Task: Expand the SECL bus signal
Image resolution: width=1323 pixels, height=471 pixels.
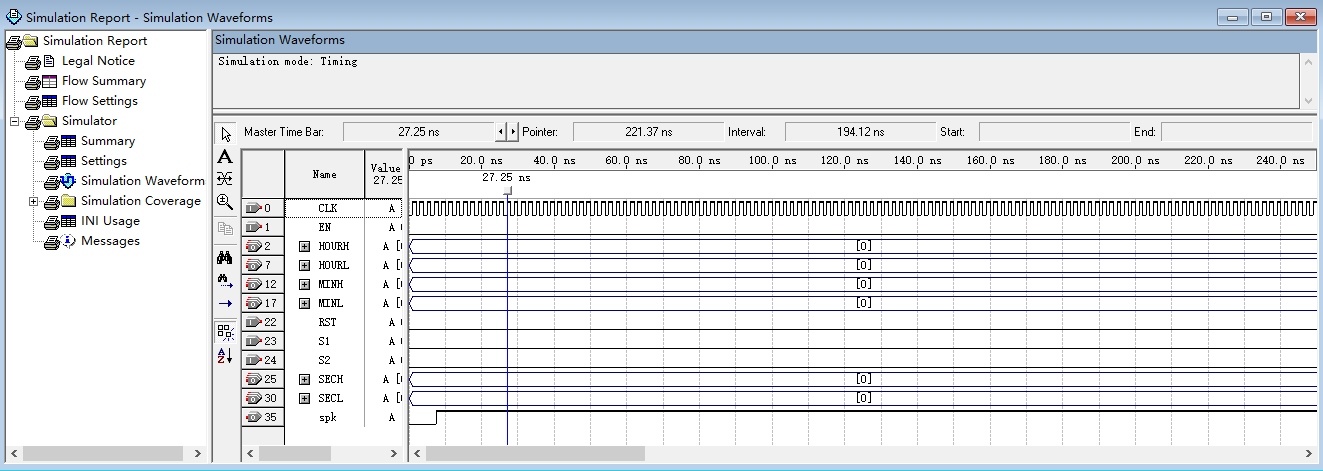Action: 304,398
